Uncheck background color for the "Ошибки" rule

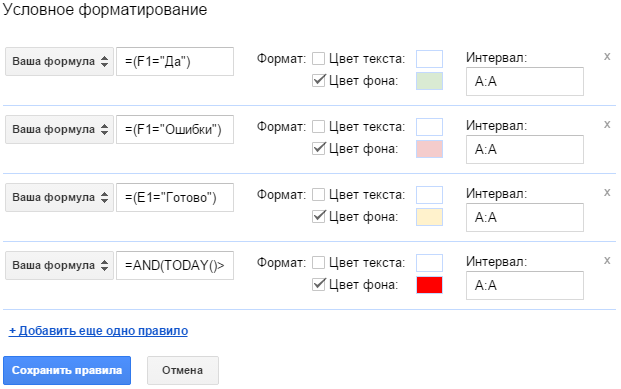point(318,149)
